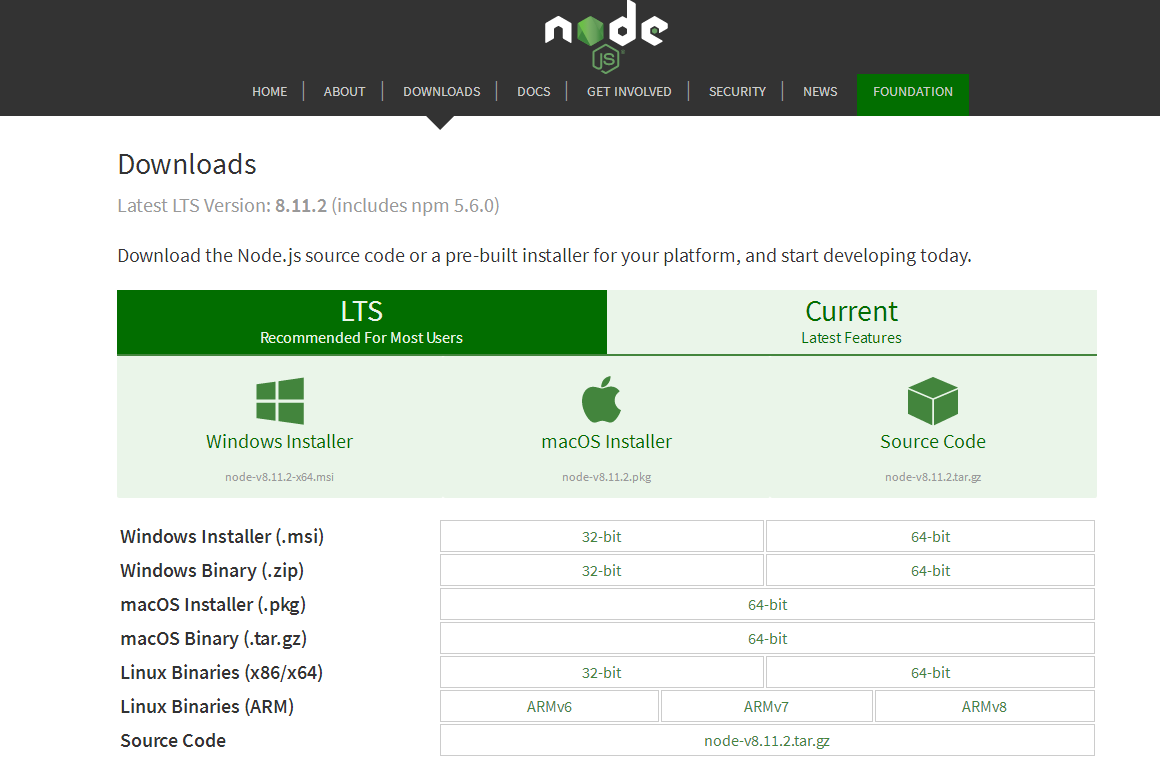
Task: Click the Windows Installer (.msi) row label
Action: (x=222, y=537)
